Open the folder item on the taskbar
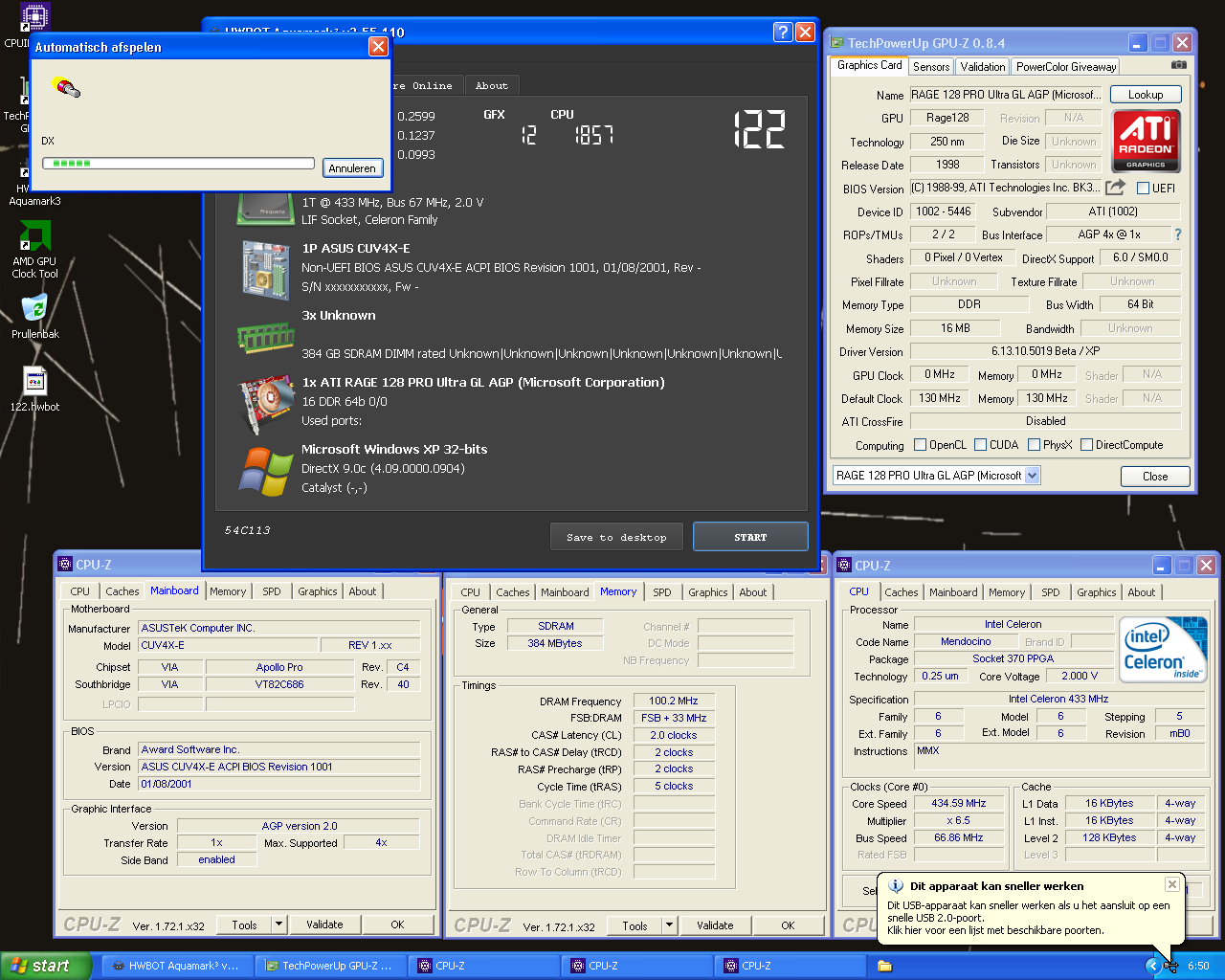 coord(884,966)
